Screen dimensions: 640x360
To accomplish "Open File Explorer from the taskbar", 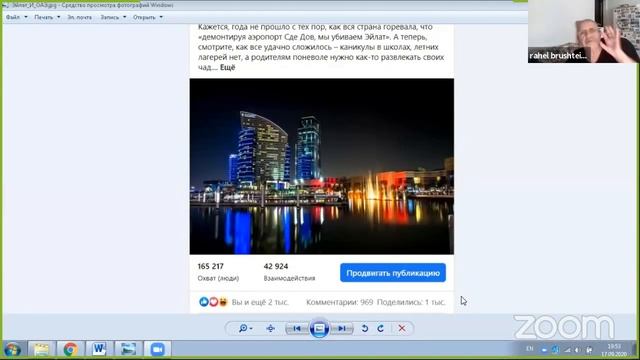I will point(41,349).
